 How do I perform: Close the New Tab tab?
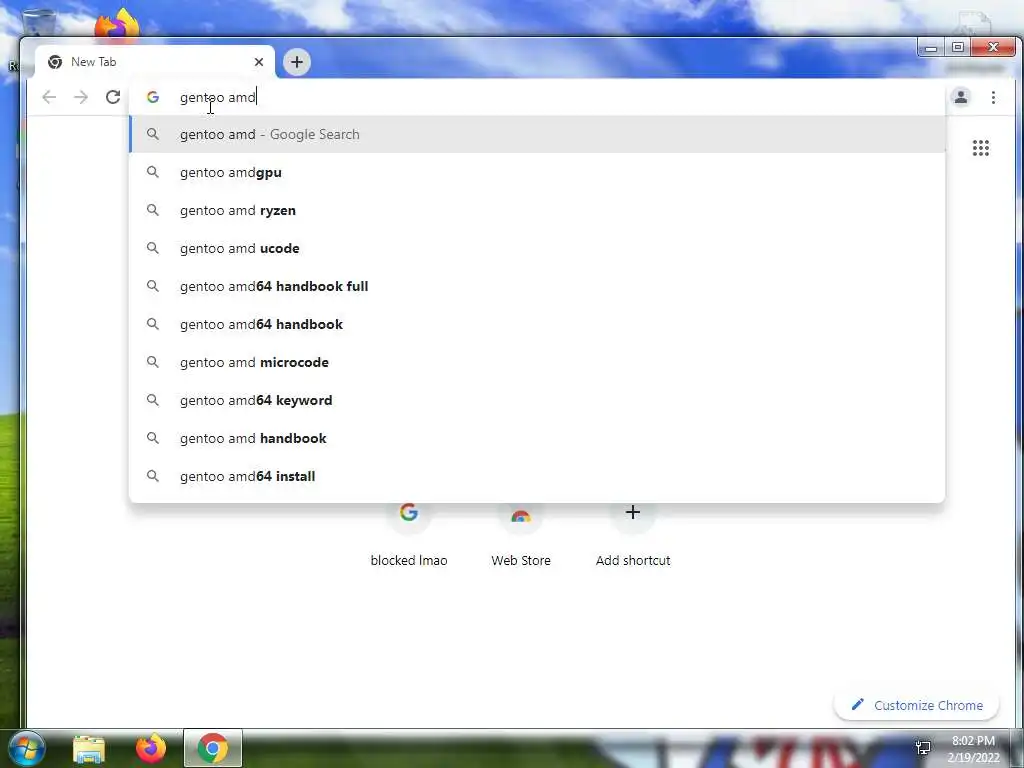(x=259, y=62)
